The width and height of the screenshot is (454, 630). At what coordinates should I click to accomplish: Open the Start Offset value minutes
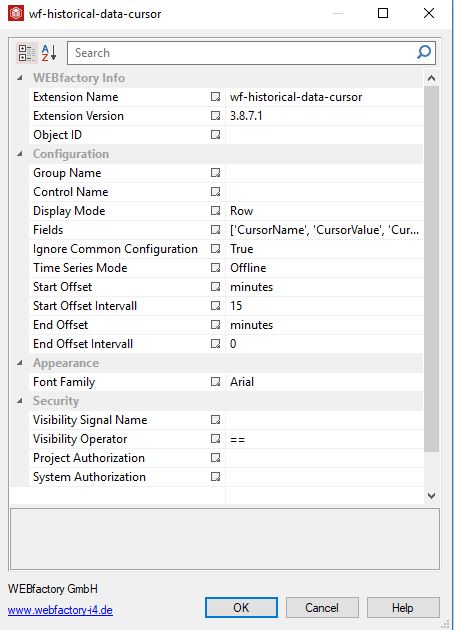(324, 286)
